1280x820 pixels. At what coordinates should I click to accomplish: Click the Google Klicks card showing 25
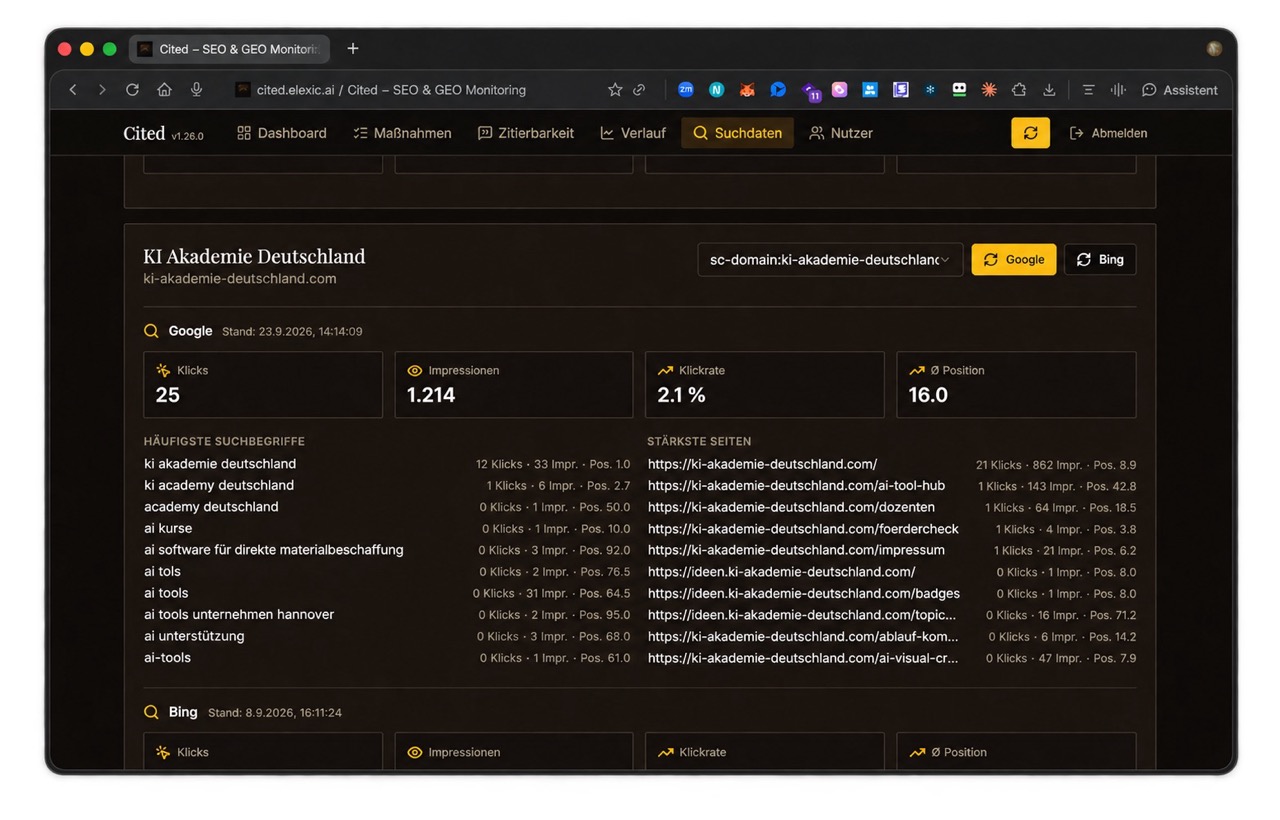coord(263,384)
